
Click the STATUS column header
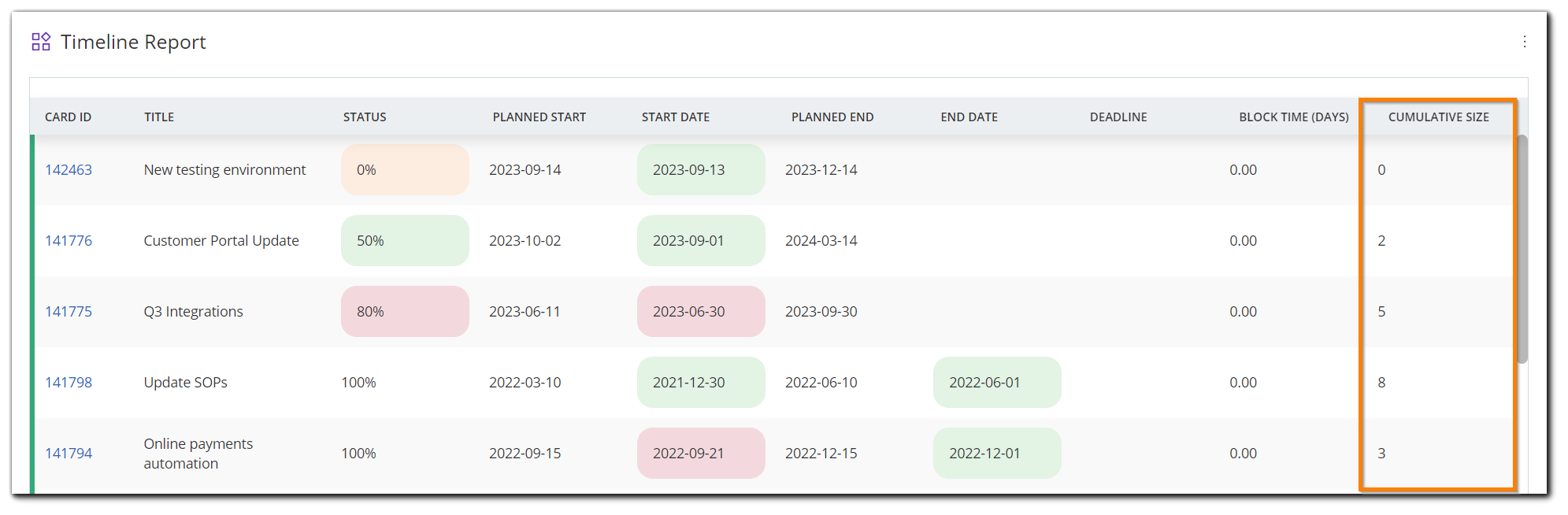pyautogui.click(x=364, y=117)
